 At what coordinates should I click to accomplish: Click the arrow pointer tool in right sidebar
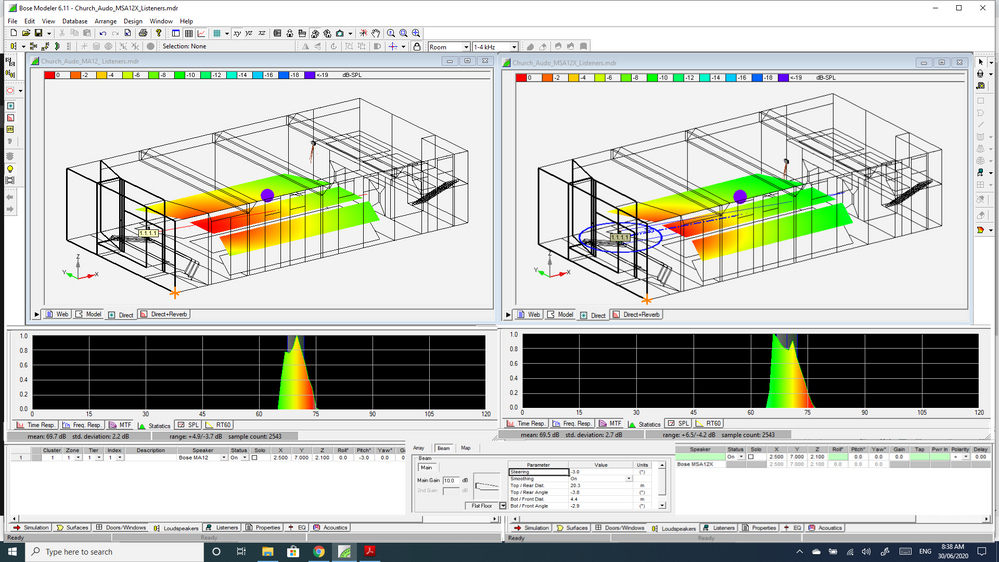pyautogui.click(x=981, y=62)
